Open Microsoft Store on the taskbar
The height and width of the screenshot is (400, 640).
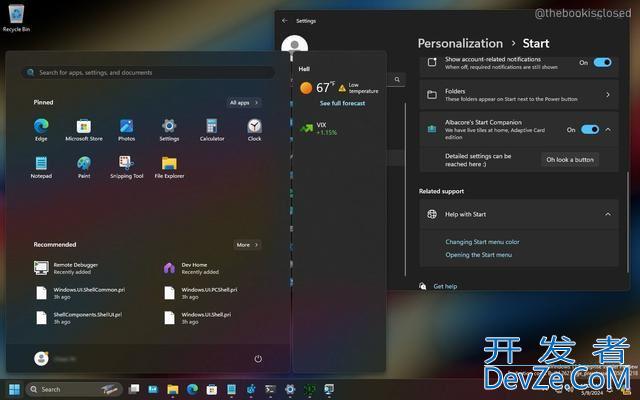(x=212, y=389)
